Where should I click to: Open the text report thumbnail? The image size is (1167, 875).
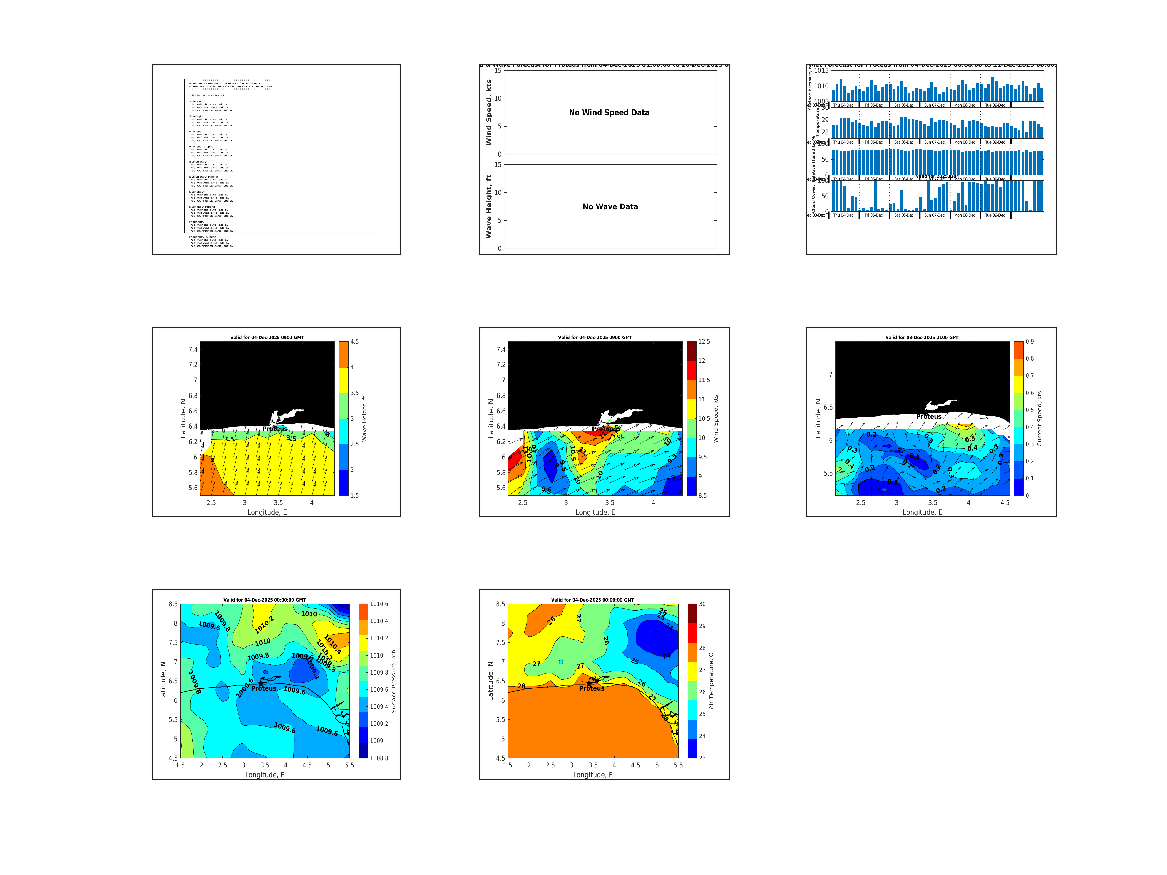[x=276, y=160]
